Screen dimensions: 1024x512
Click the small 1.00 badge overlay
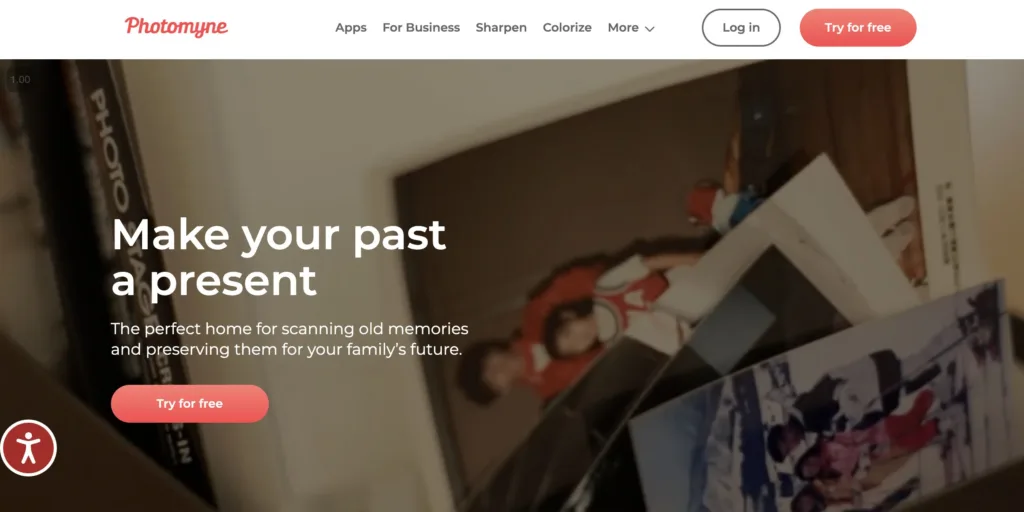[x=20, y=80]
